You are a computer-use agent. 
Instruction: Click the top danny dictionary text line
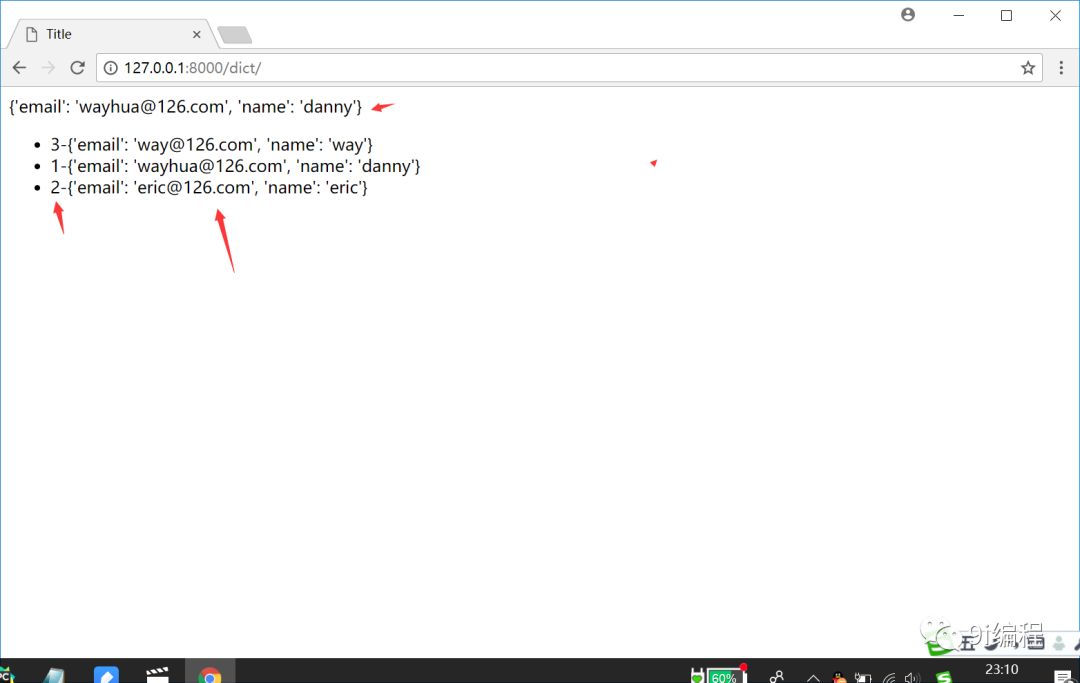pos(185,107)
